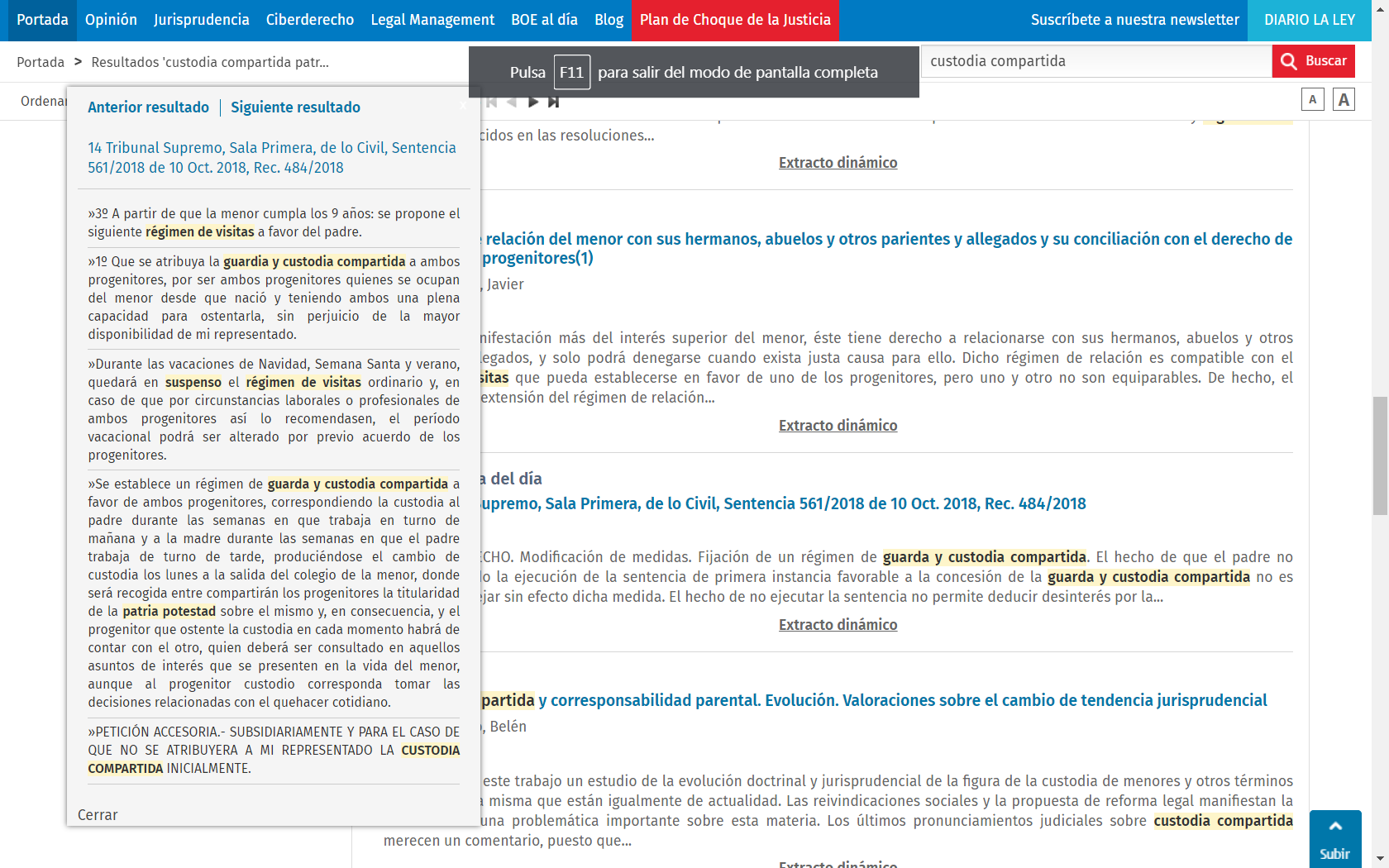1389x868 pixels.
Task: Click the Portada breadcrumb link
Action: click(x=41, y=62)
